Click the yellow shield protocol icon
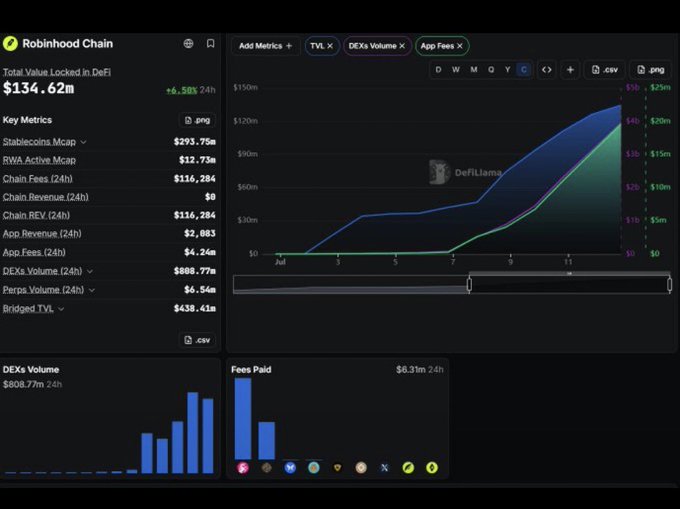This screenshot has width=680, height=509. tap(337, 468)
